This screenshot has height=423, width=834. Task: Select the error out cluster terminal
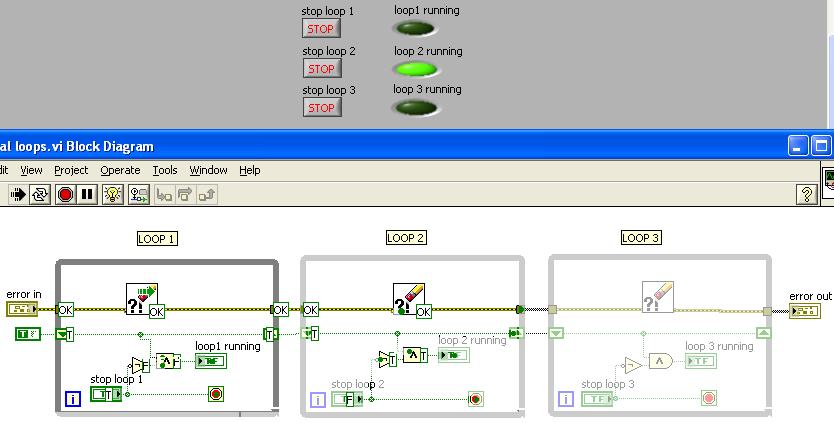tap(805, 311)
